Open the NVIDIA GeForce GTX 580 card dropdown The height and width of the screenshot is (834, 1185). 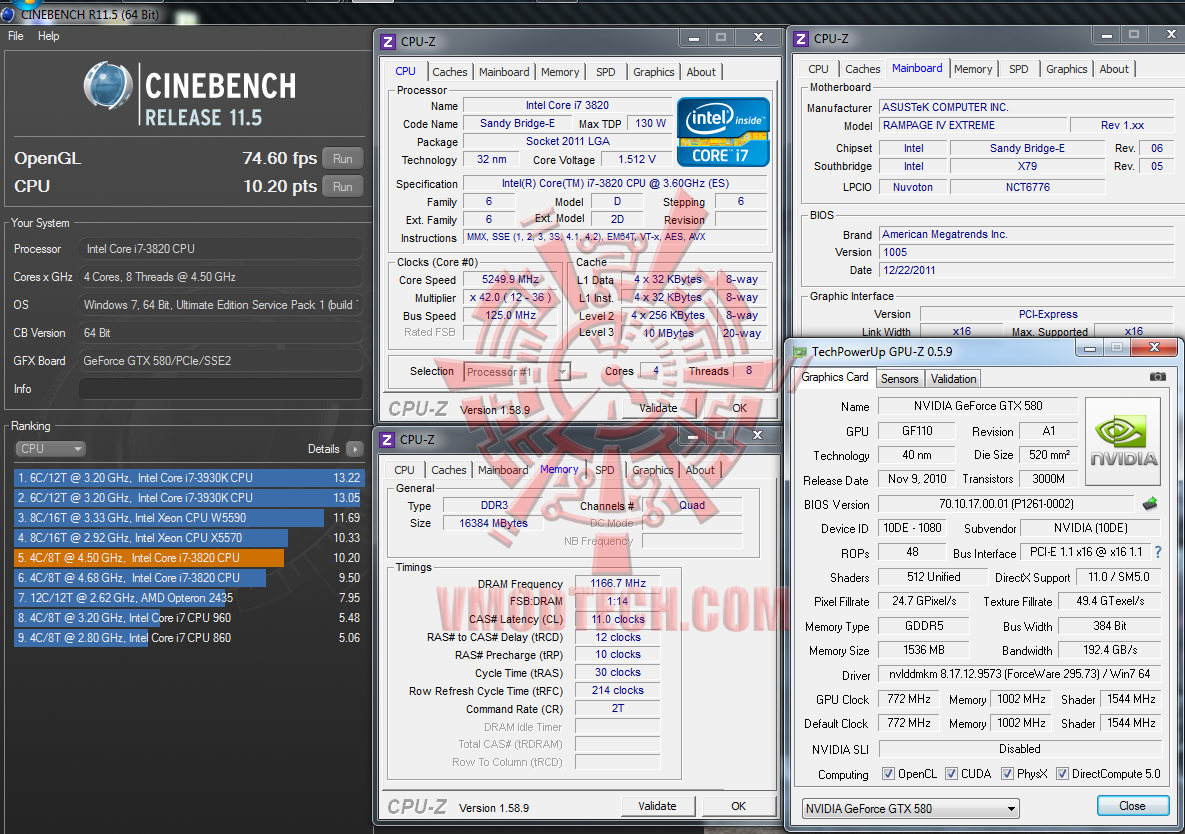click(910, 808)
